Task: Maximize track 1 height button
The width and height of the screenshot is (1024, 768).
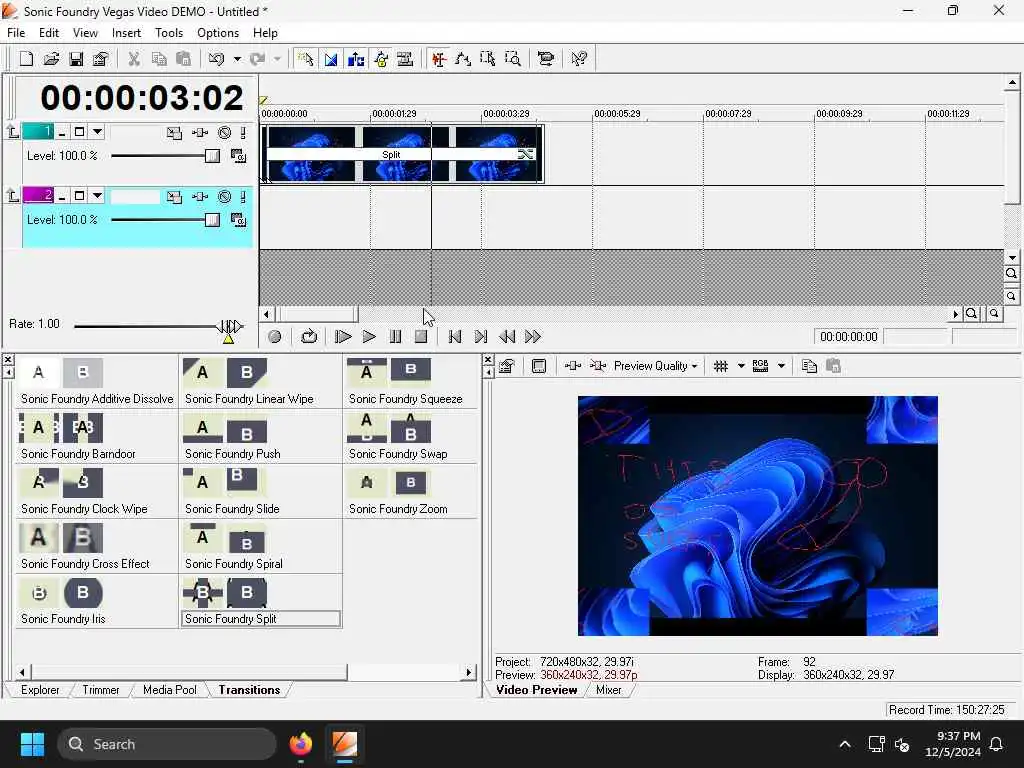Action: 79,132
